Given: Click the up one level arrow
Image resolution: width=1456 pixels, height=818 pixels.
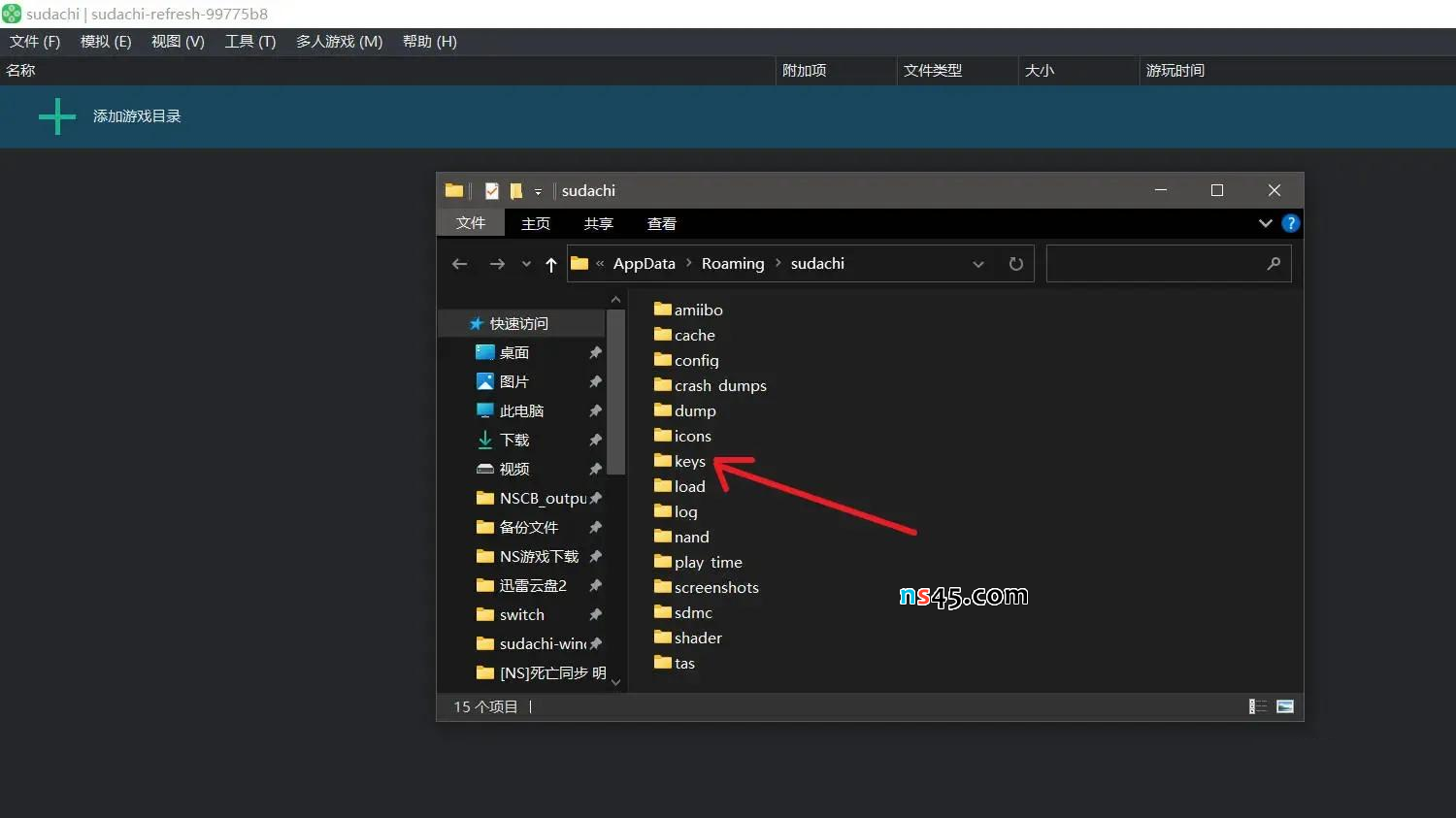Looking at the screenshot, I should (x=551, y=264).
